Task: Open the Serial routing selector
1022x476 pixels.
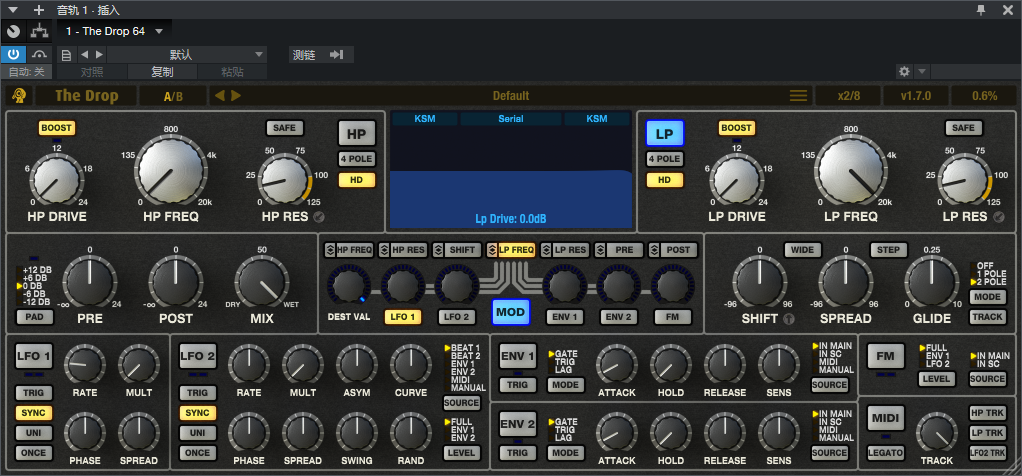Action: point(511,119)
